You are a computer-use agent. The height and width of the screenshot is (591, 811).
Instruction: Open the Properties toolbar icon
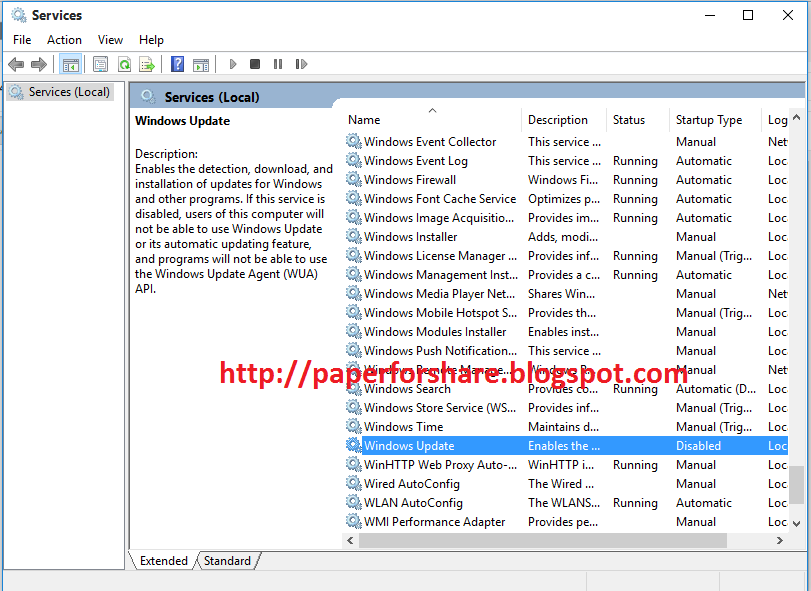coord(100,64)
